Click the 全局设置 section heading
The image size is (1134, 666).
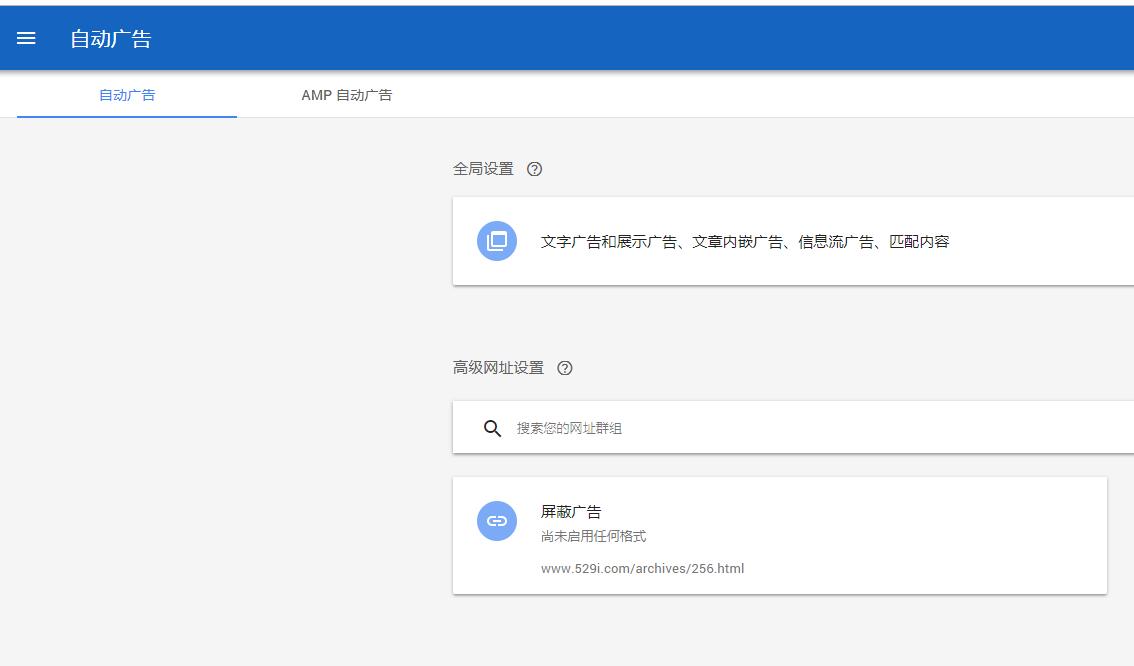483,169
